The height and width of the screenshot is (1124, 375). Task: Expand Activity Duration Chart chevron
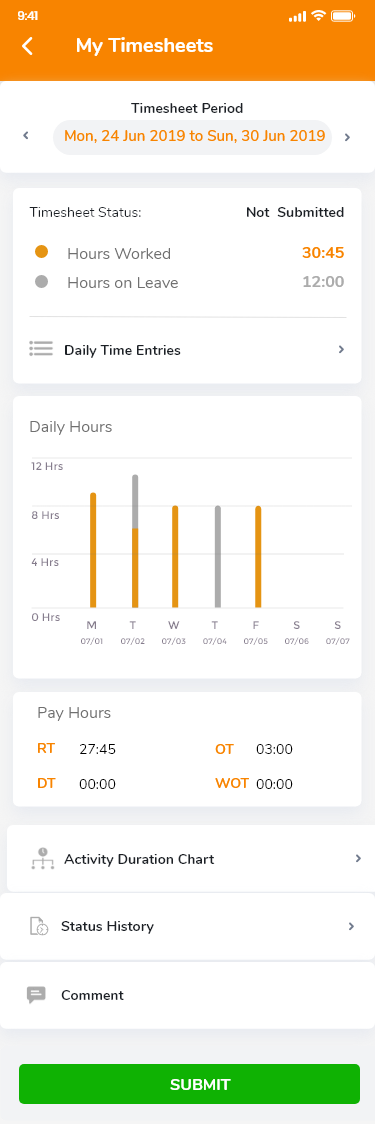[359, 858]
